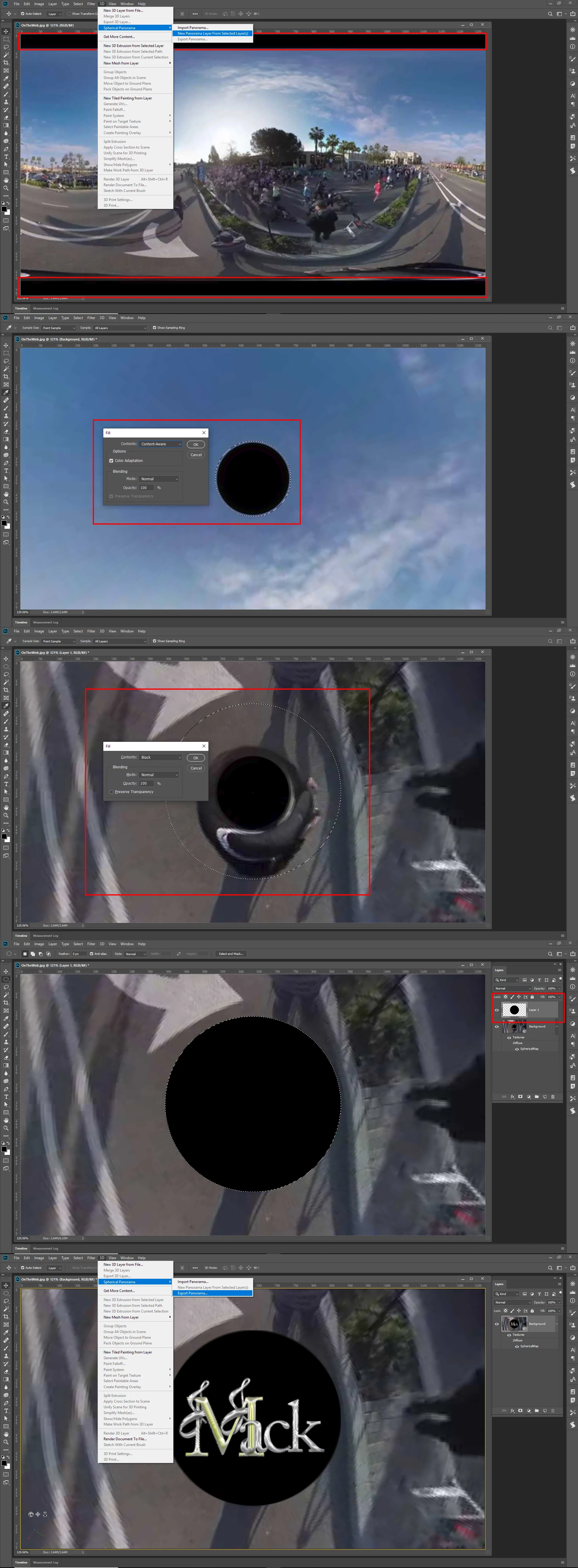This screenshot has width=578, height=1568.
Task: Click Cancel in the Content-Aware Fill dialog
Action: tap(196, 455)
